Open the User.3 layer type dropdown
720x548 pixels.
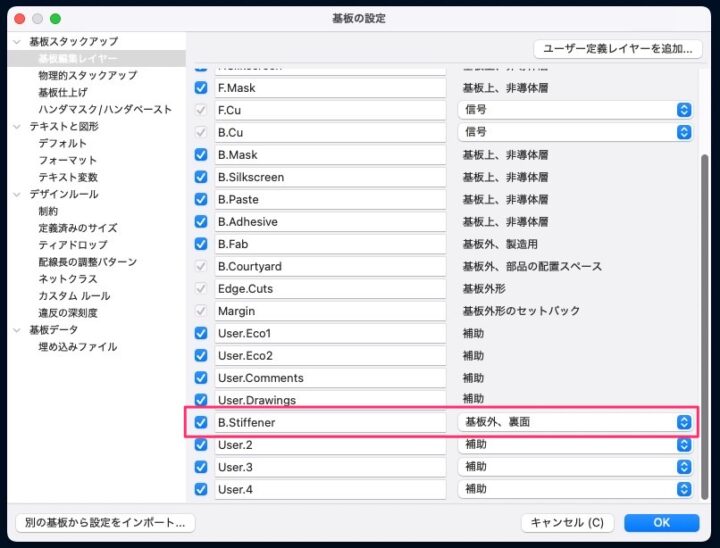tap(575, 467)
